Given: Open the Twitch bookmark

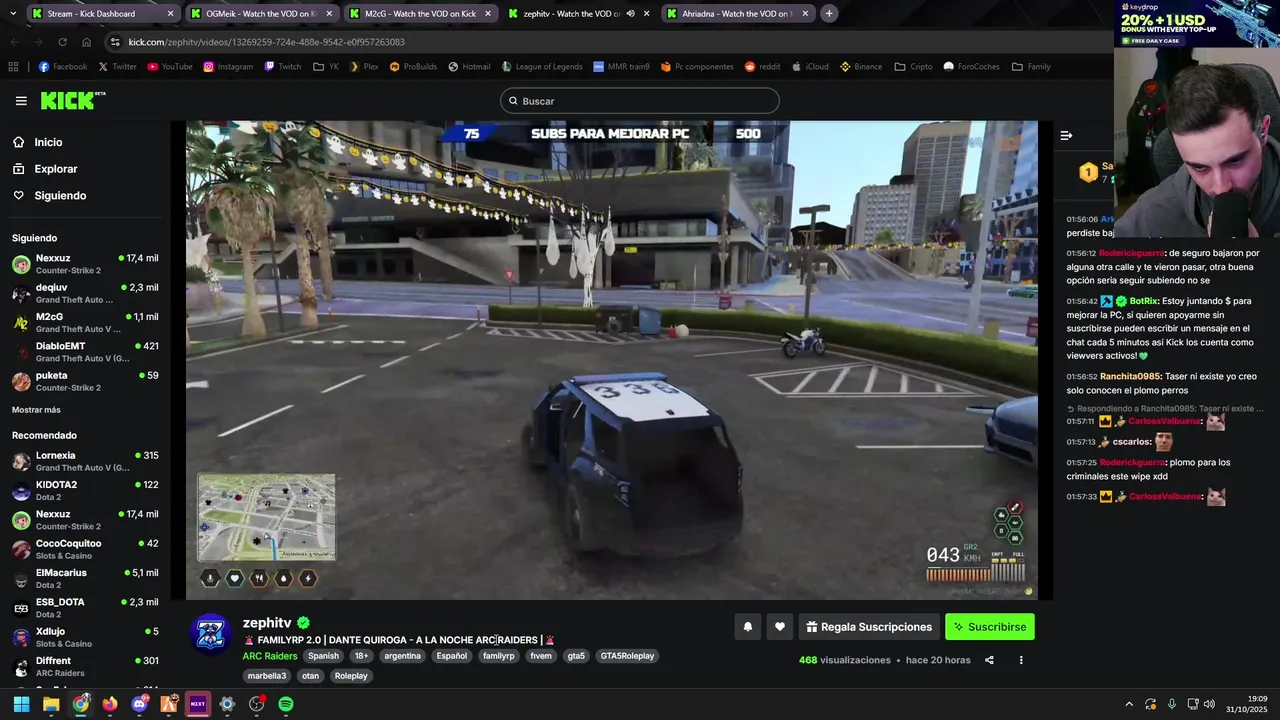Looking at the screenshot, I should coord(283,67).
